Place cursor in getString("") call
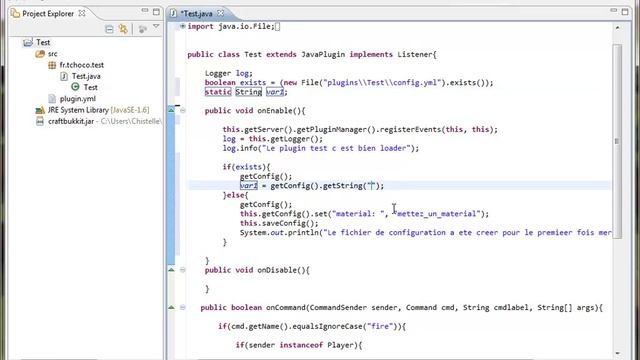640x360 pixels. (372, 186)
